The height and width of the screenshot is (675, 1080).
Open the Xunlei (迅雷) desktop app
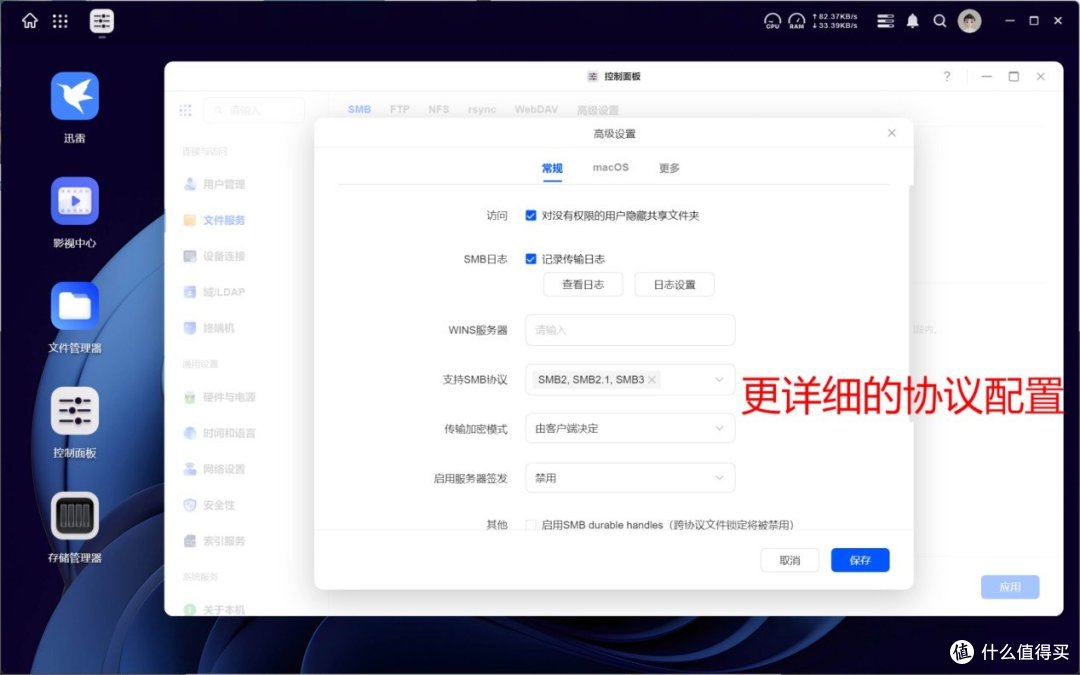[x=74, y=96]
